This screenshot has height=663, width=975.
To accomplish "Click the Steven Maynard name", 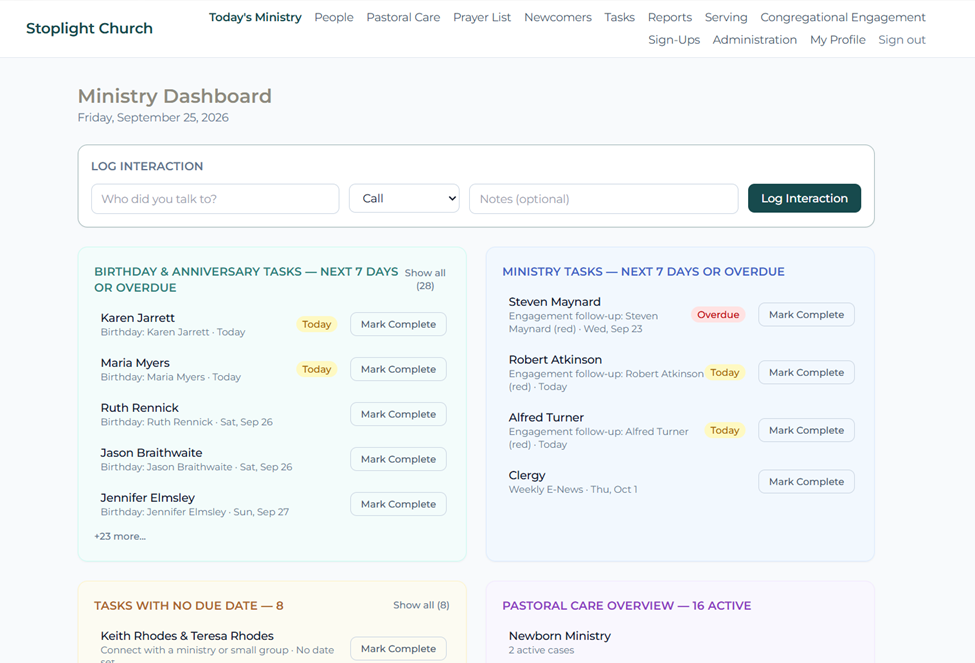I will coord(554,302).
